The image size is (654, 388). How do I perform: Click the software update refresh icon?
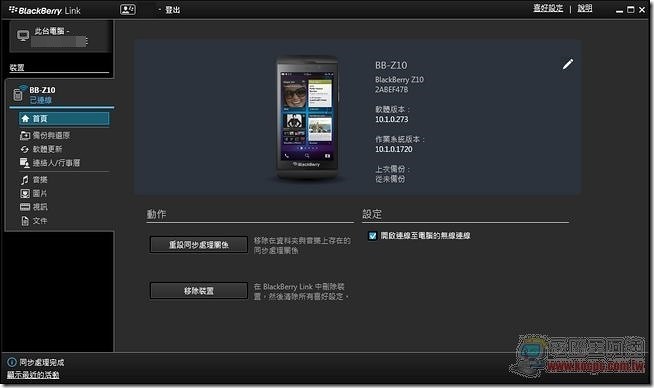(x=25, y=149)
